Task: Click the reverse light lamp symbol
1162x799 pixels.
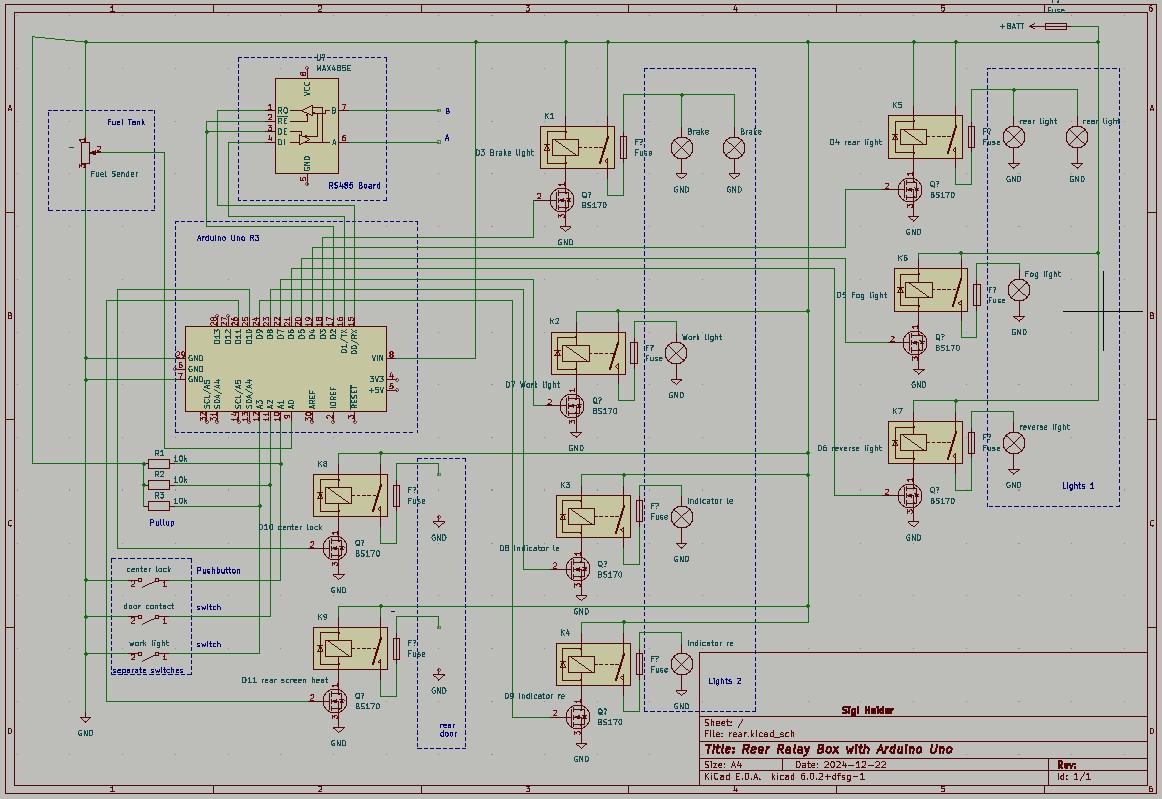Action: click(1013, 443)
